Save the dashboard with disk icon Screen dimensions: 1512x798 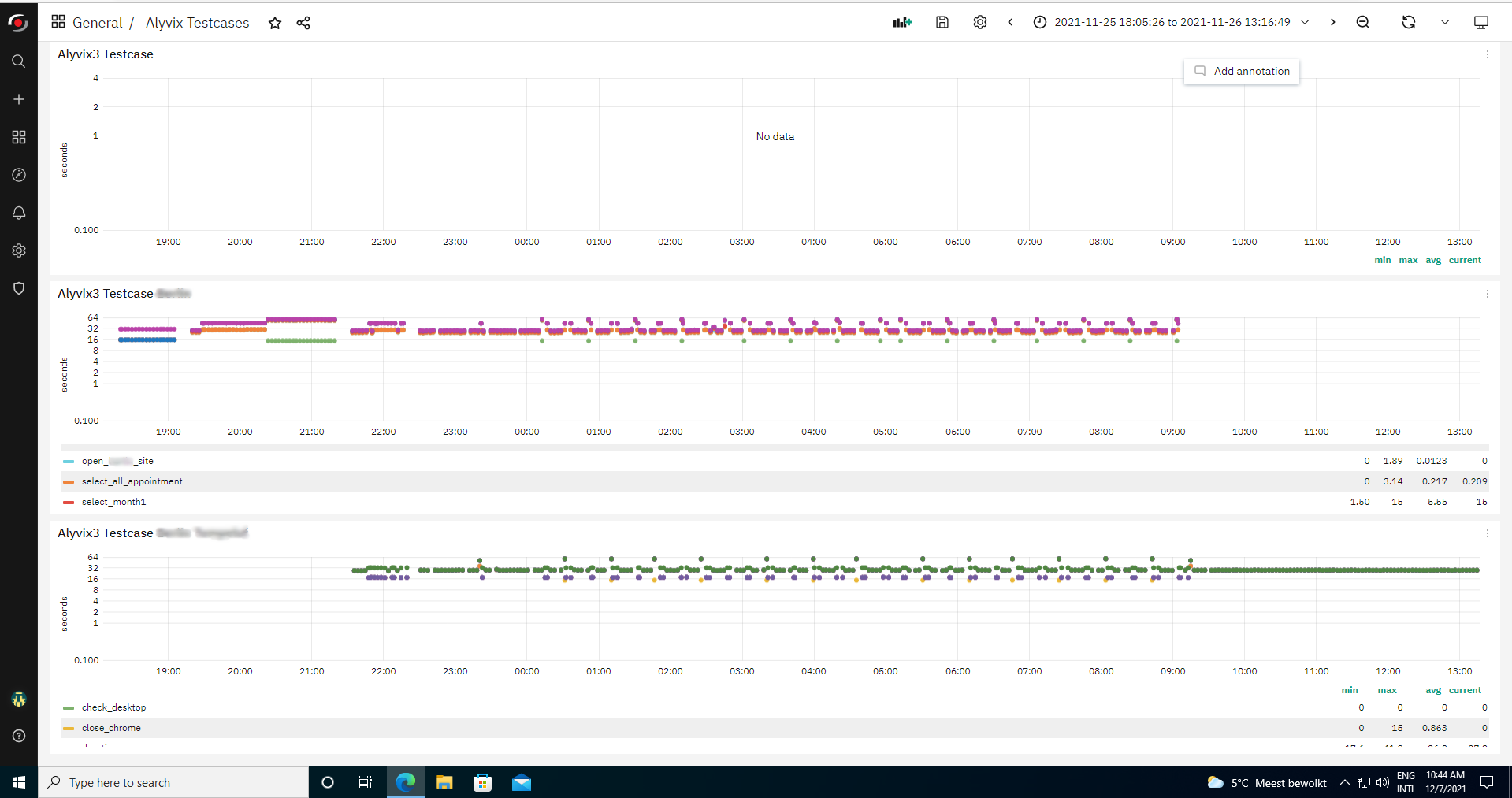[942, 22]
